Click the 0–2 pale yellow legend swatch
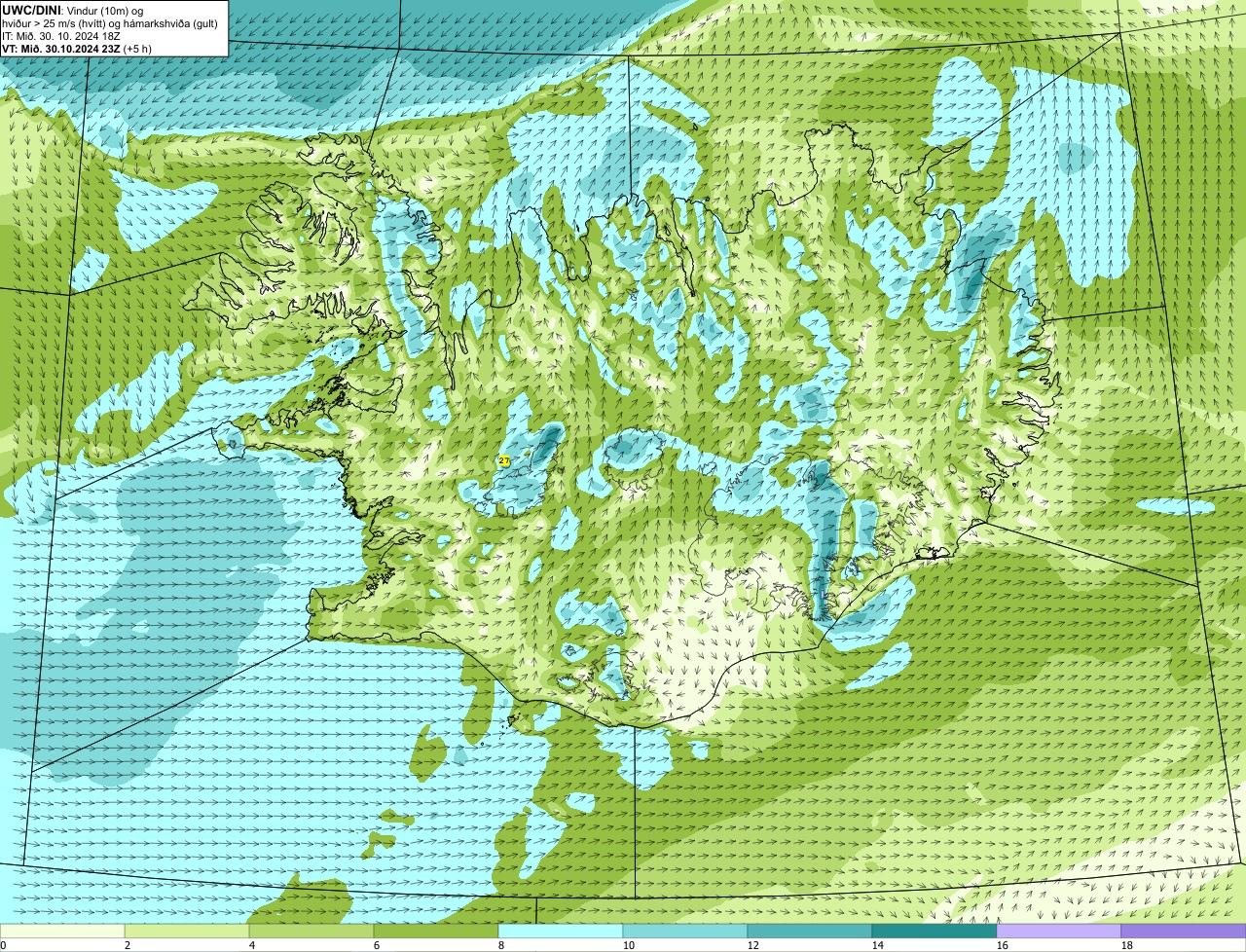The width and height of the screenshot is (1246, 952). pos(62,932)
